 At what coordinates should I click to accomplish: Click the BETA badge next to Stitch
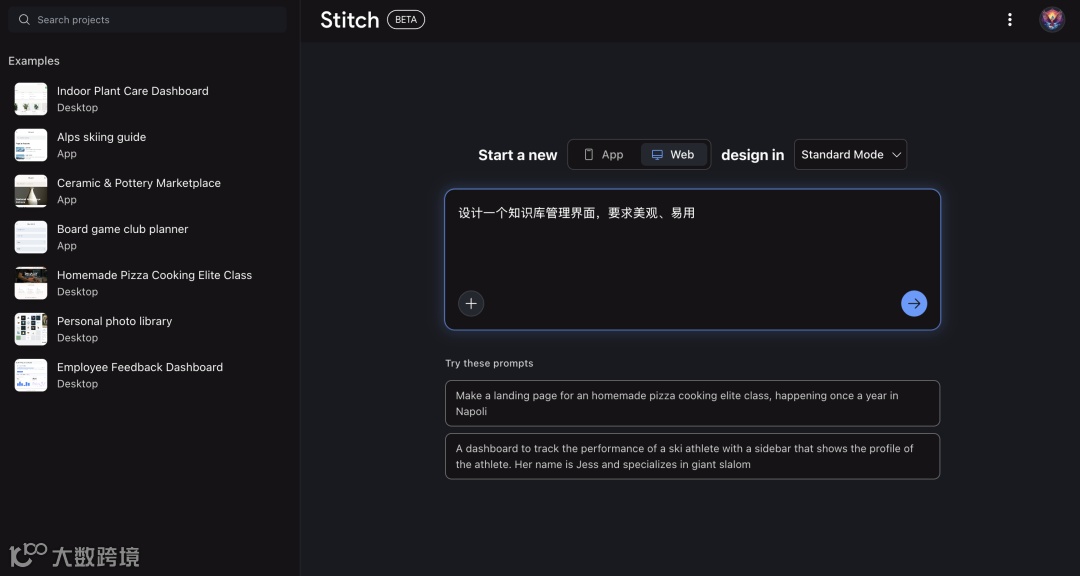(406, 19)
